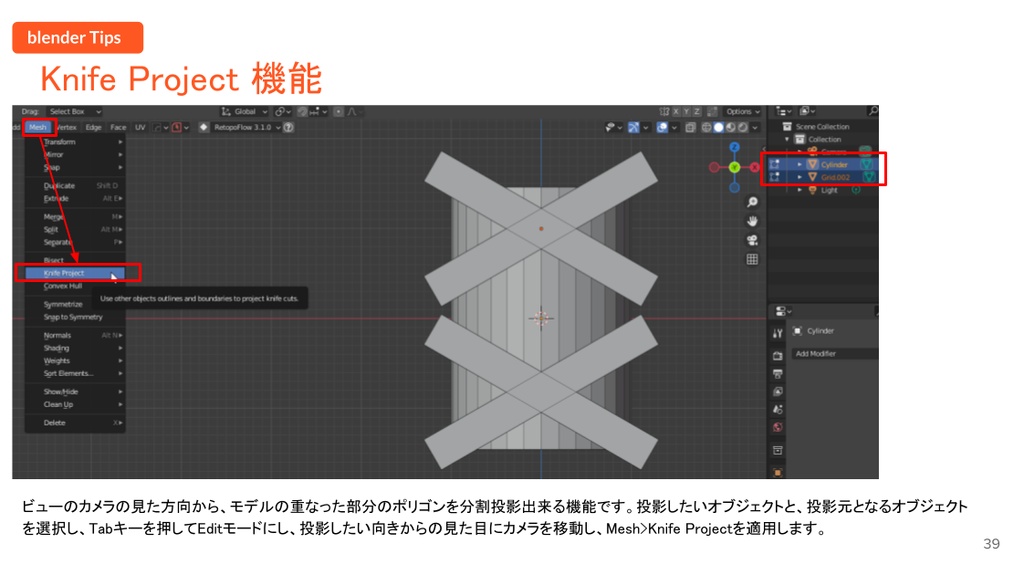Open the Normals submenu
1024x575 pixels.
pyautogui.click(x=74, y=335)
